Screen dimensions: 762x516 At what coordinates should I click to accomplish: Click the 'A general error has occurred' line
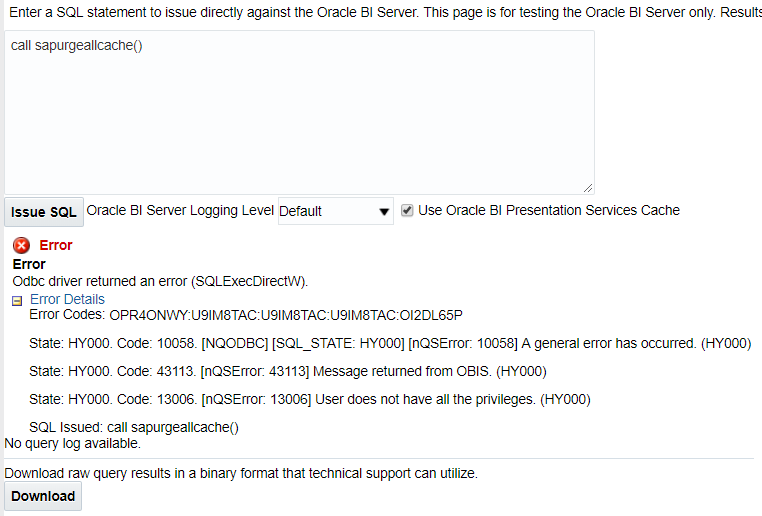(390, 344)
